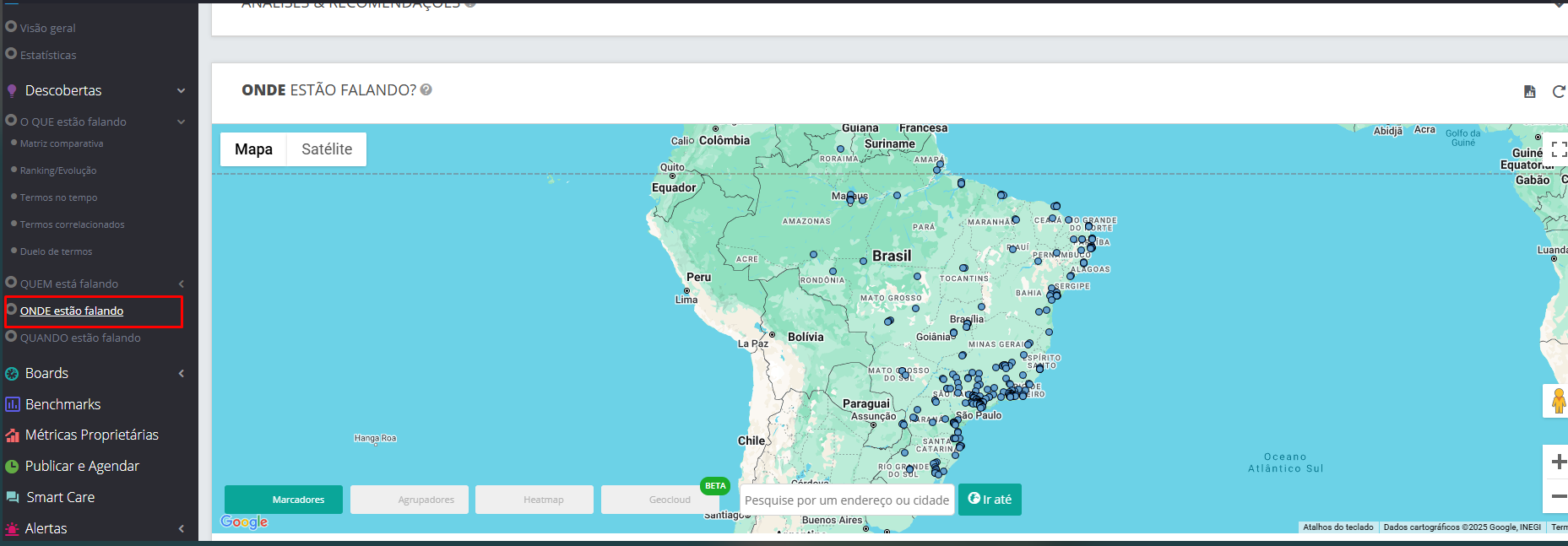Switch map display to Geocloud
Screen dimensions: 1568x546
[x=660, y=500]
